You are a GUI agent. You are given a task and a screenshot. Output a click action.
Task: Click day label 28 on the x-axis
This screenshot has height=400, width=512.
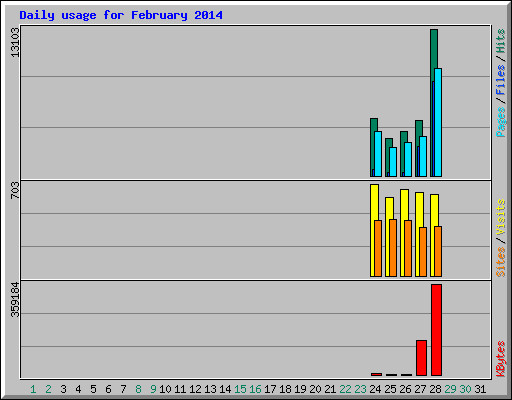point(435,389)
